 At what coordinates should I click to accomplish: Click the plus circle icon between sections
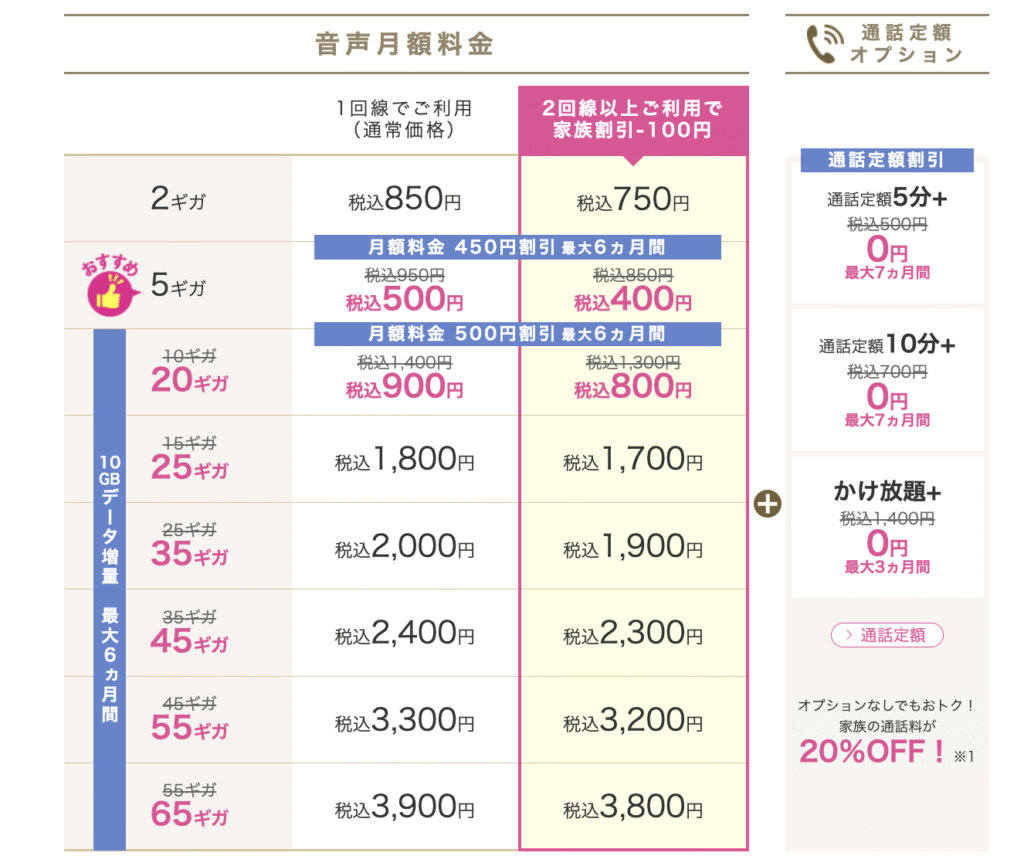(767, 504)
